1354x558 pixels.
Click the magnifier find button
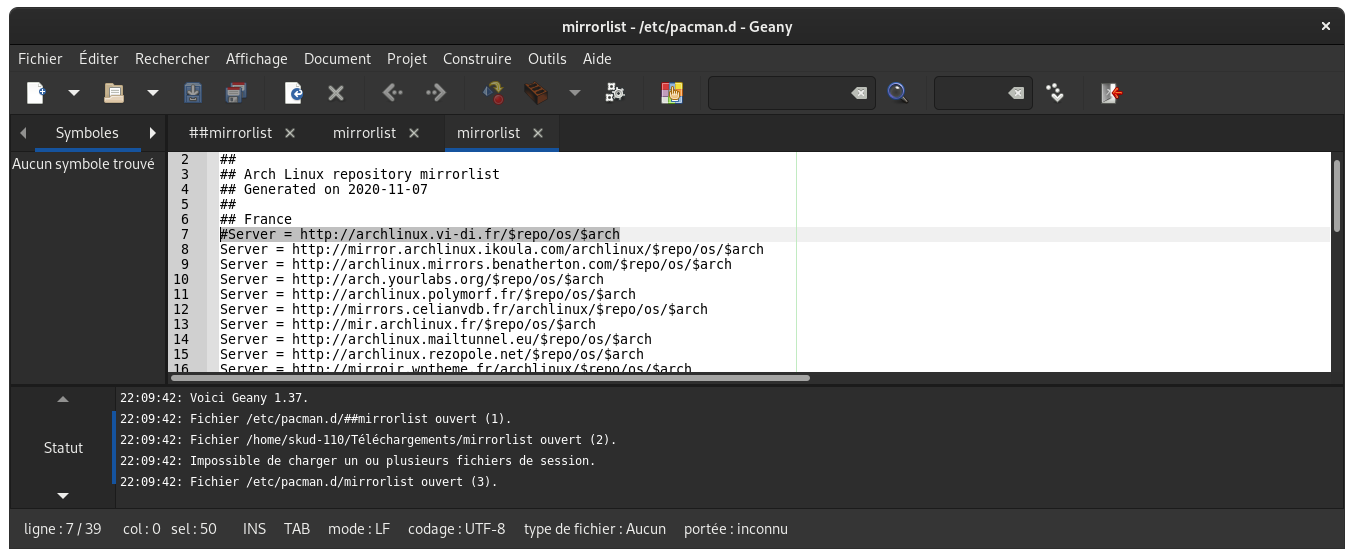[898, 93]
